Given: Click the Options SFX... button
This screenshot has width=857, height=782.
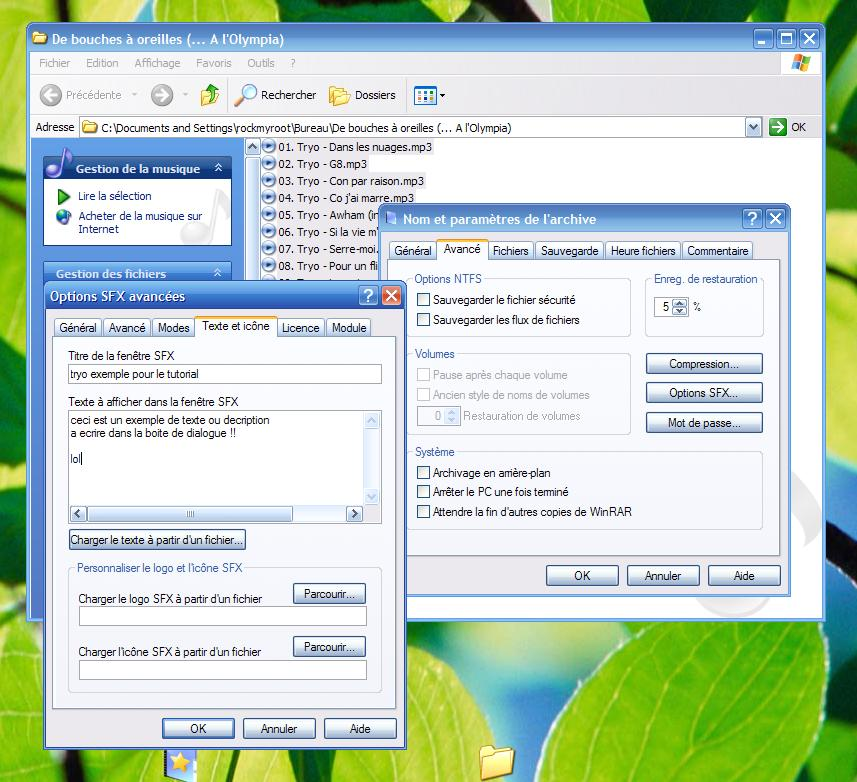Looking at the screenshot, I should point(703,393).
